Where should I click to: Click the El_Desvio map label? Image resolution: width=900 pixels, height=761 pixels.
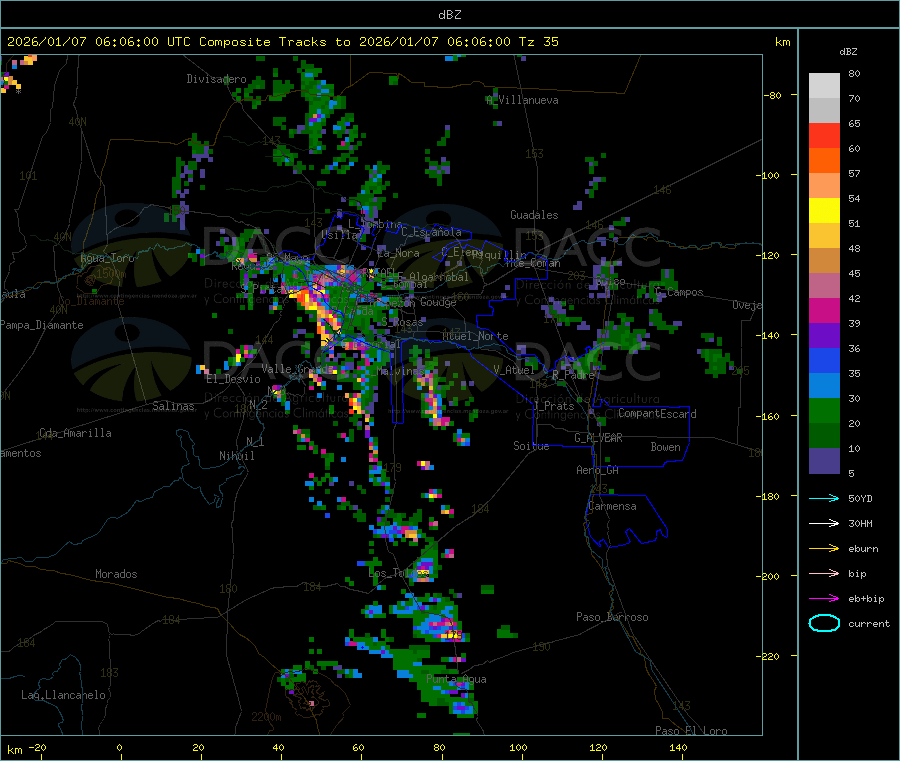[x=233, y=379]
